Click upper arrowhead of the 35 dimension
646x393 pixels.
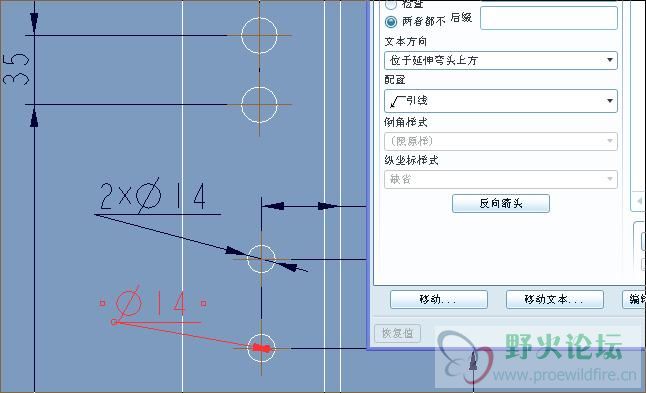coord(34,23)
